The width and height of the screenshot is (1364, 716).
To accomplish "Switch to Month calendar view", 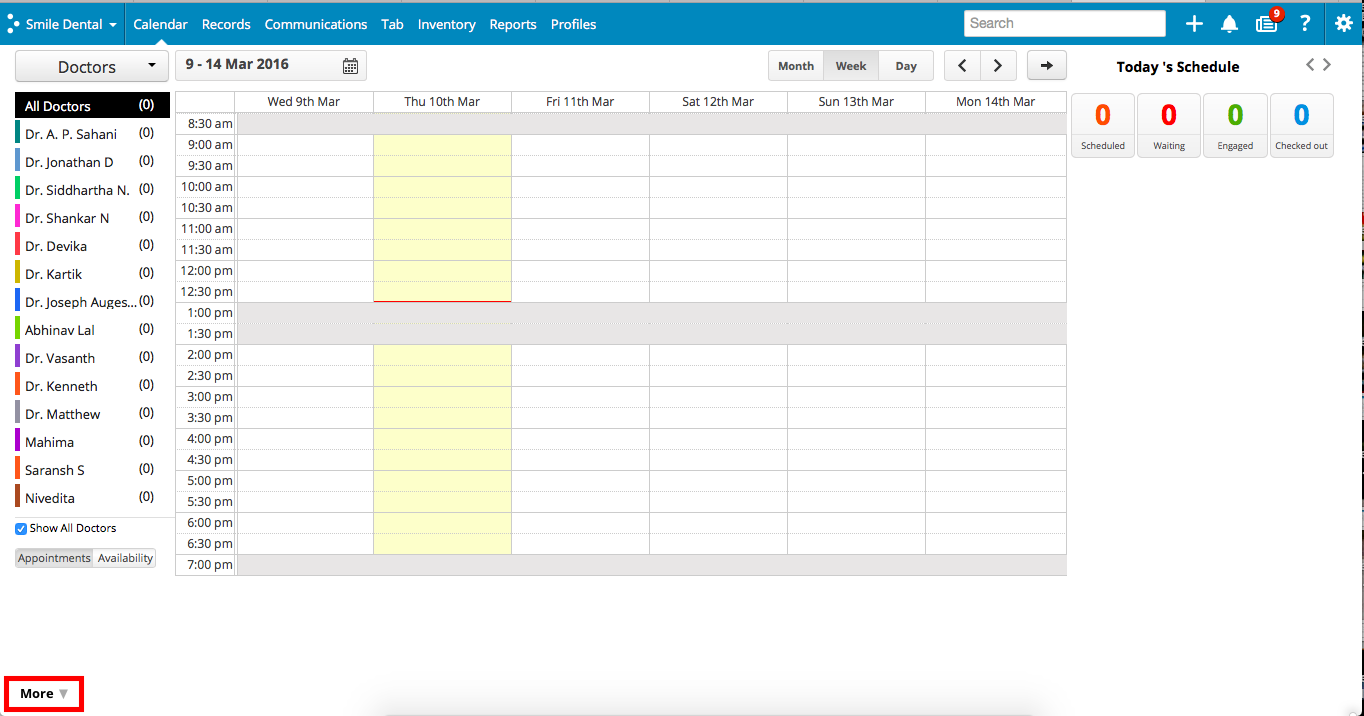I will coord(795,64).
